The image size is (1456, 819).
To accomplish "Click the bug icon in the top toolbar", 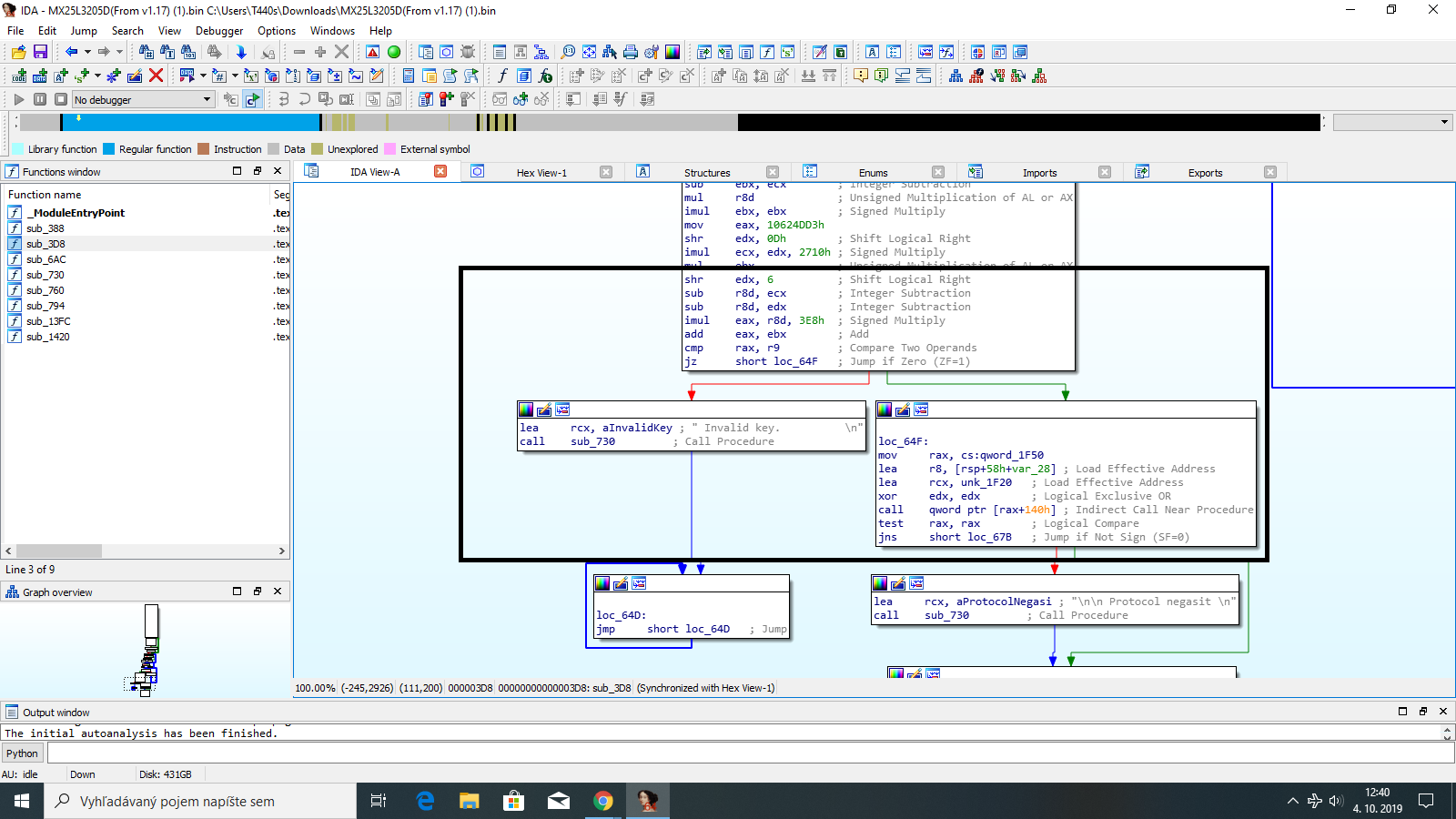I will pyautogui.click(x=468, y=52).
